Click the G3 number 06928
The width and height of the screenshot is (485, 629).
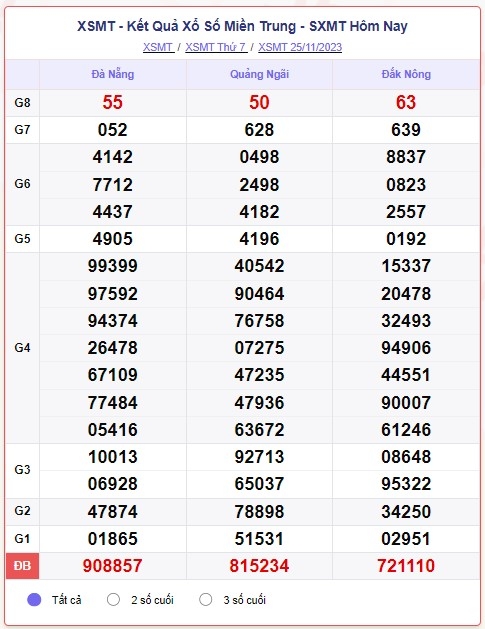pyautogui.click(x=113, y=484)
